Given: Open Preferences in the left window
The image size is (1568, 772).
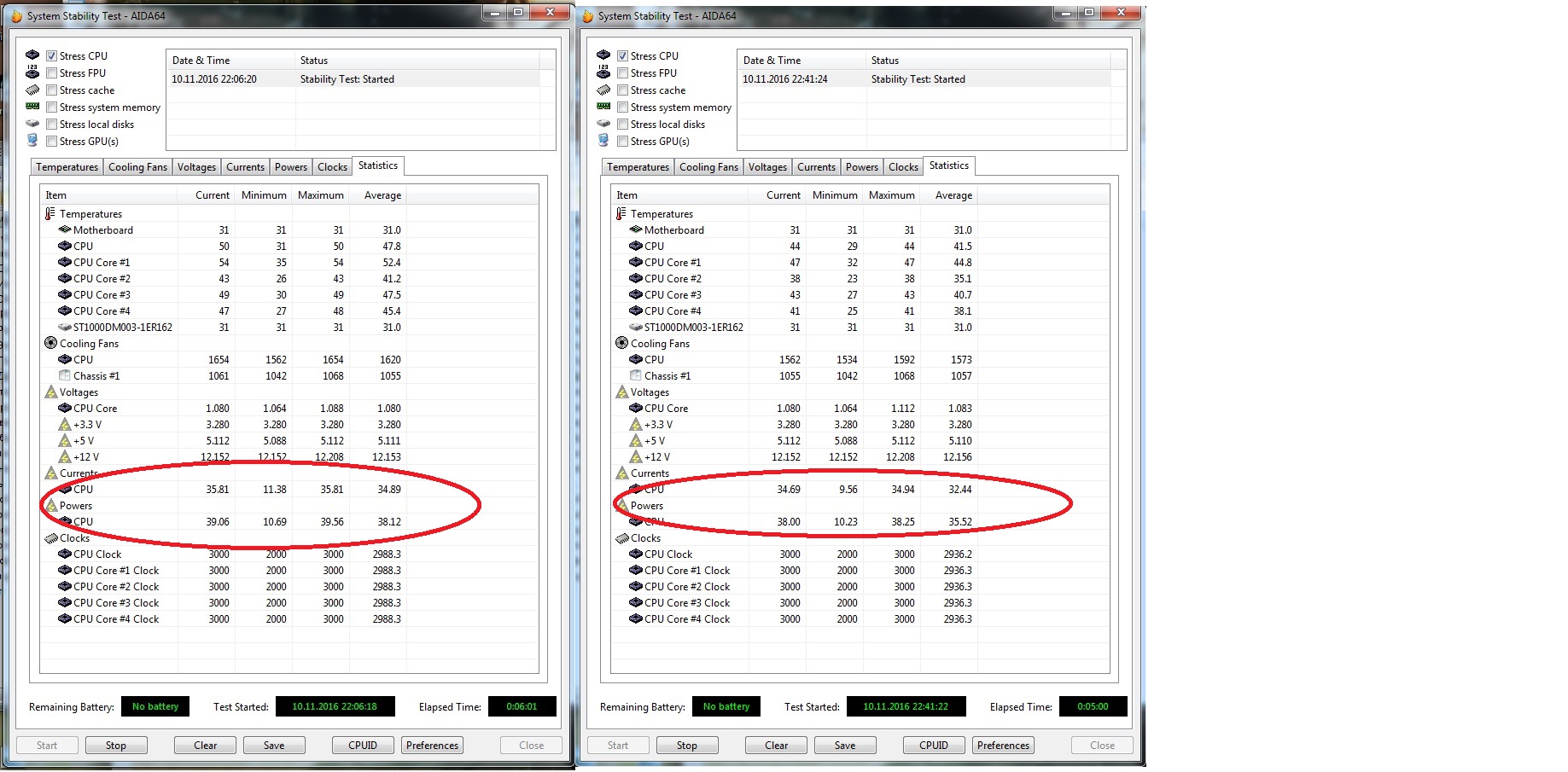Looking at the screenshot, I should [x=433, y=746].
